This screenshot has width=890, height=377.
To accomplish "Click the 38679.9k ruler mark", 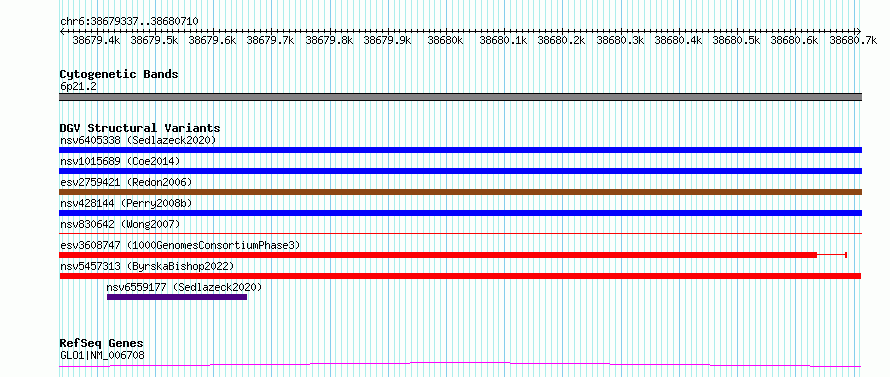I will point(388,40).
